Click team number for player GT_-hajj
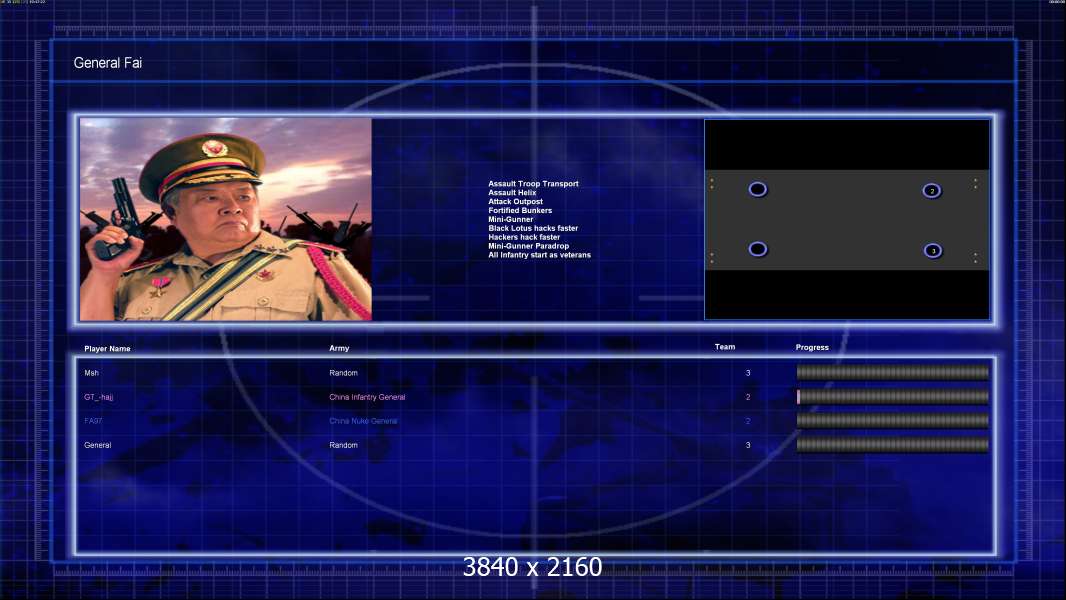Image resolution: width=1066 pixels, height=600 pixels. tap(748, 397)
